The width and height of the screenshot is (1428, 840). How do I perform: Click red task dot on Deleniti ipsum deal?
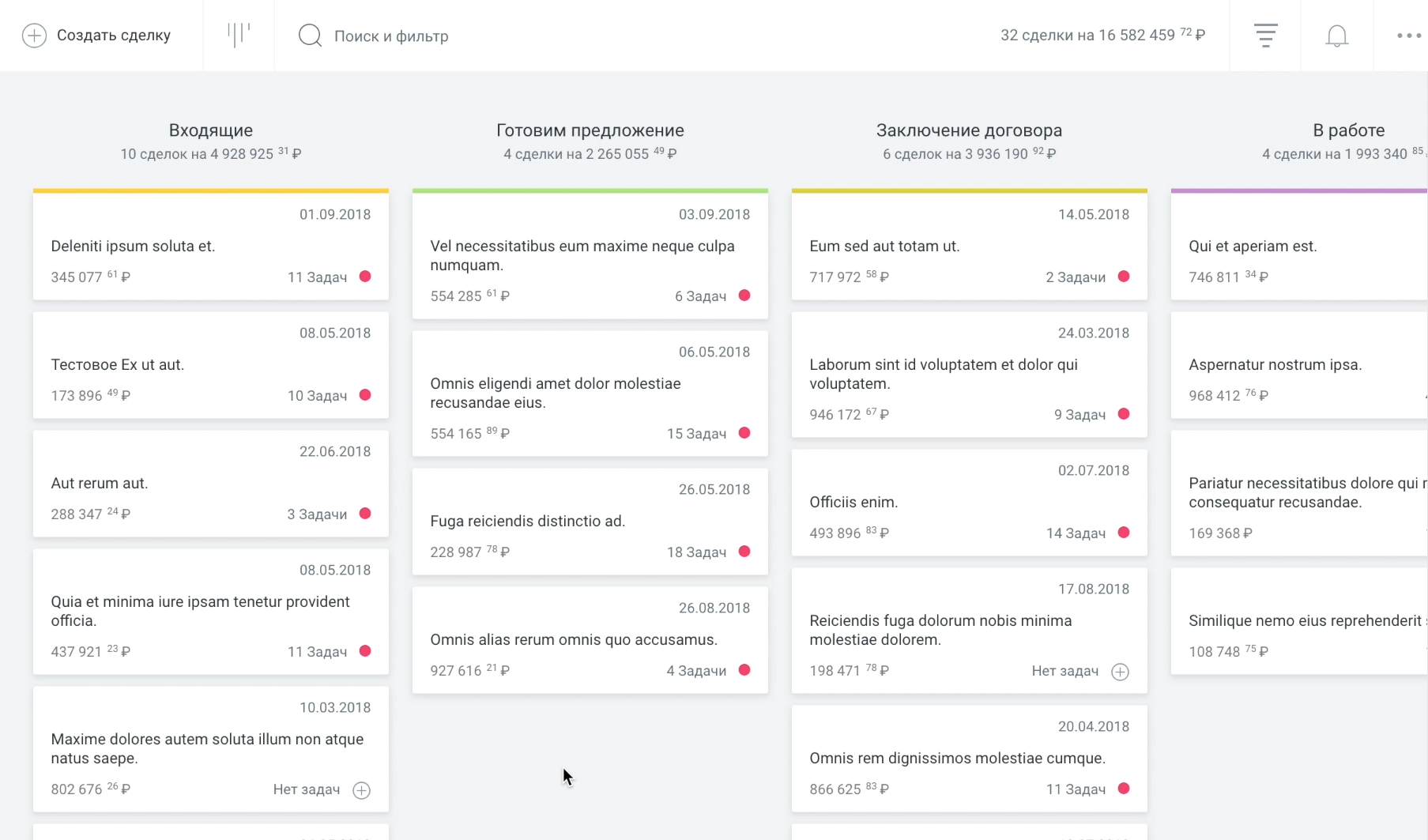pyautogui.click(x=365, y=277)
